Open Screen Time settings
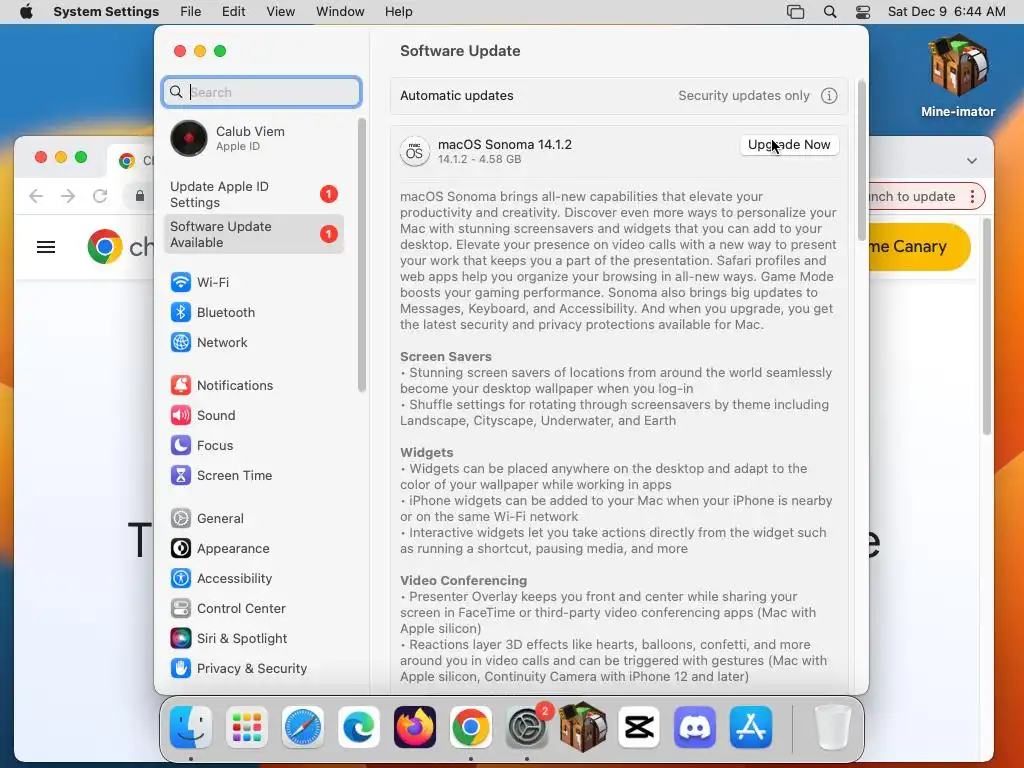This screenshot has height=768, width=1024. (x=255, y=475)
